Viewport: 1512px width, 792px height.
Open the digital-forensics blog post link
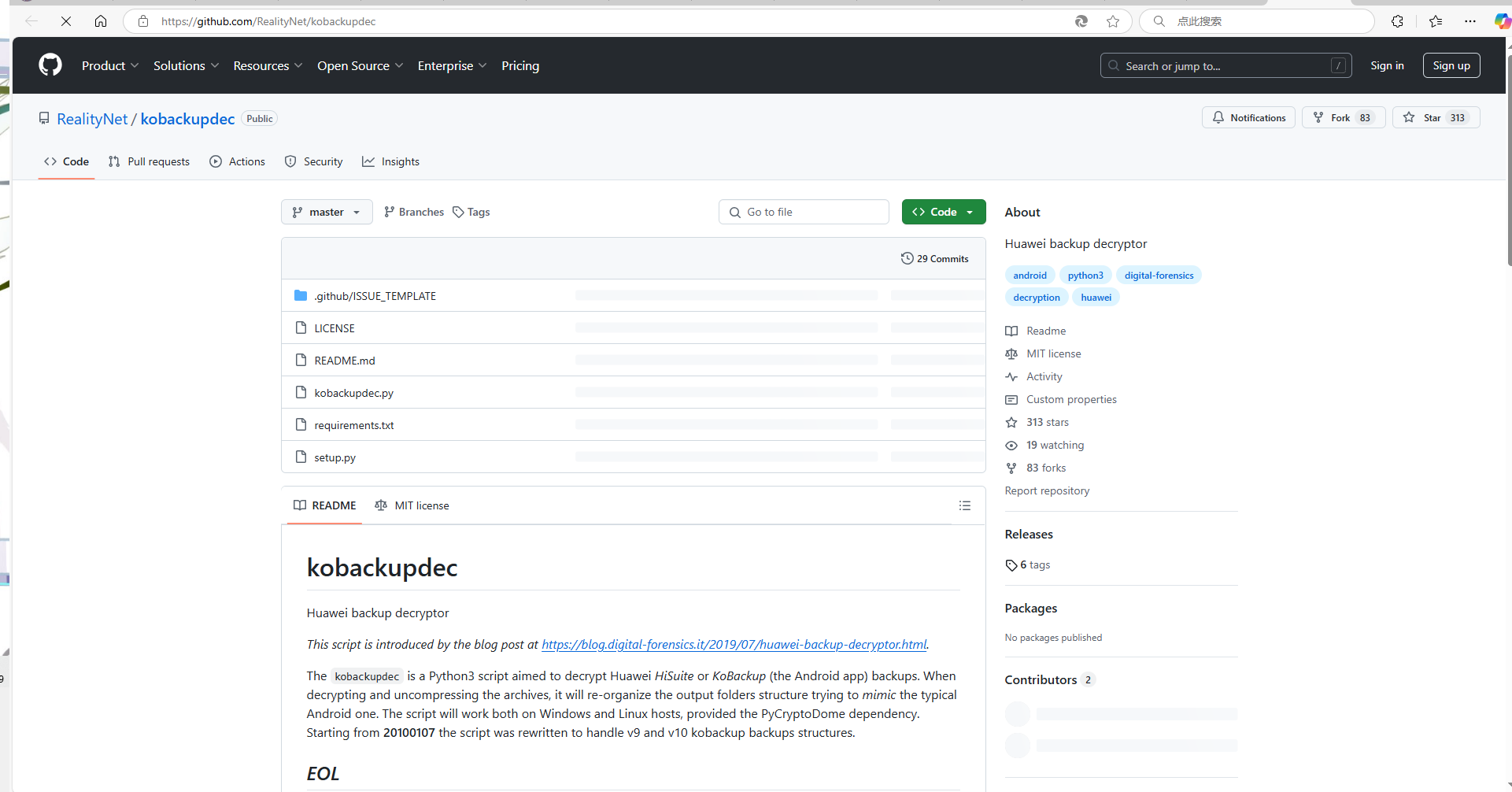click(x=734, y=644)
